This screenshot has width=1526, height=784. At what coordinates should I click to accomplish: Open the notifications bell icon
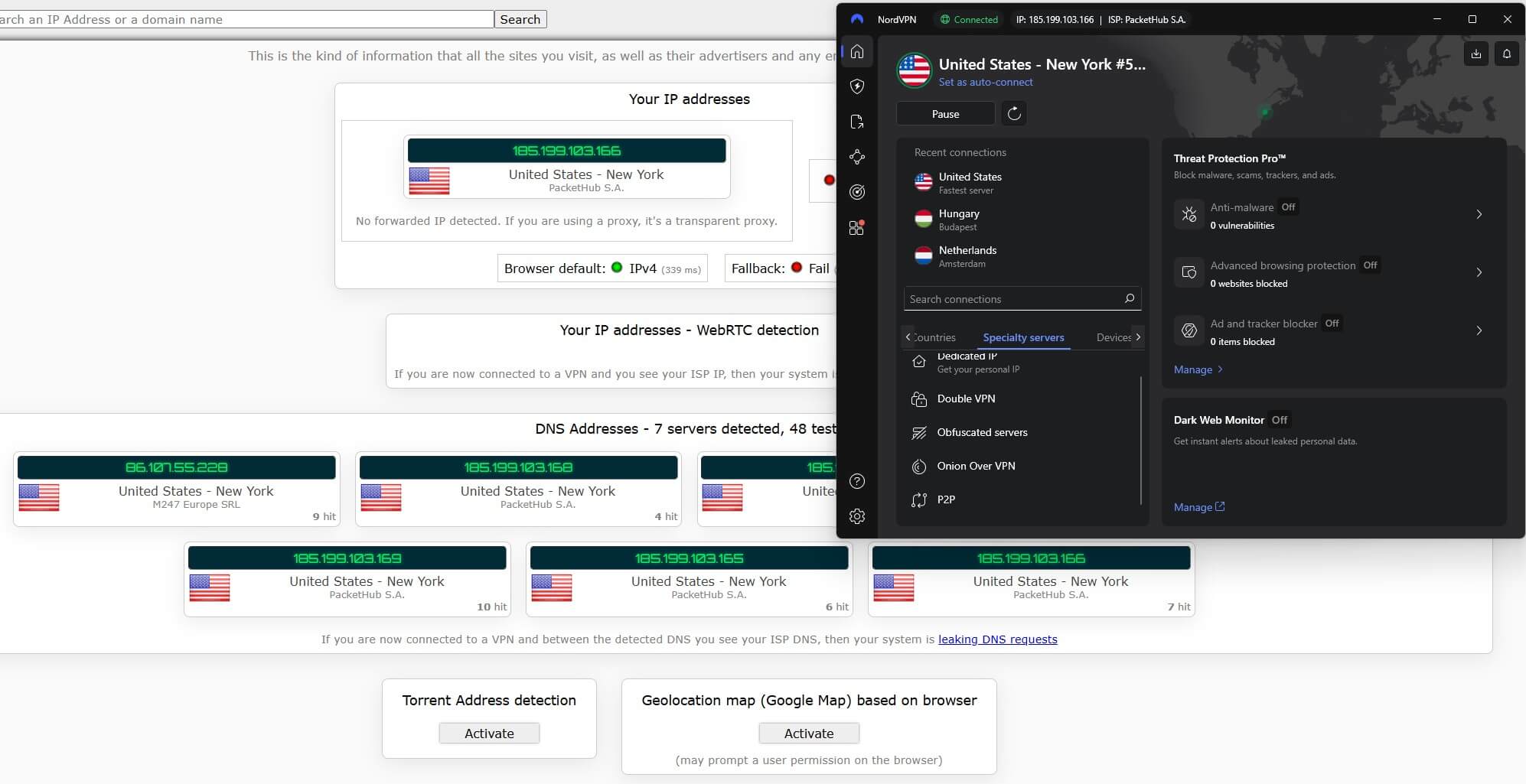pos(1506,54)
